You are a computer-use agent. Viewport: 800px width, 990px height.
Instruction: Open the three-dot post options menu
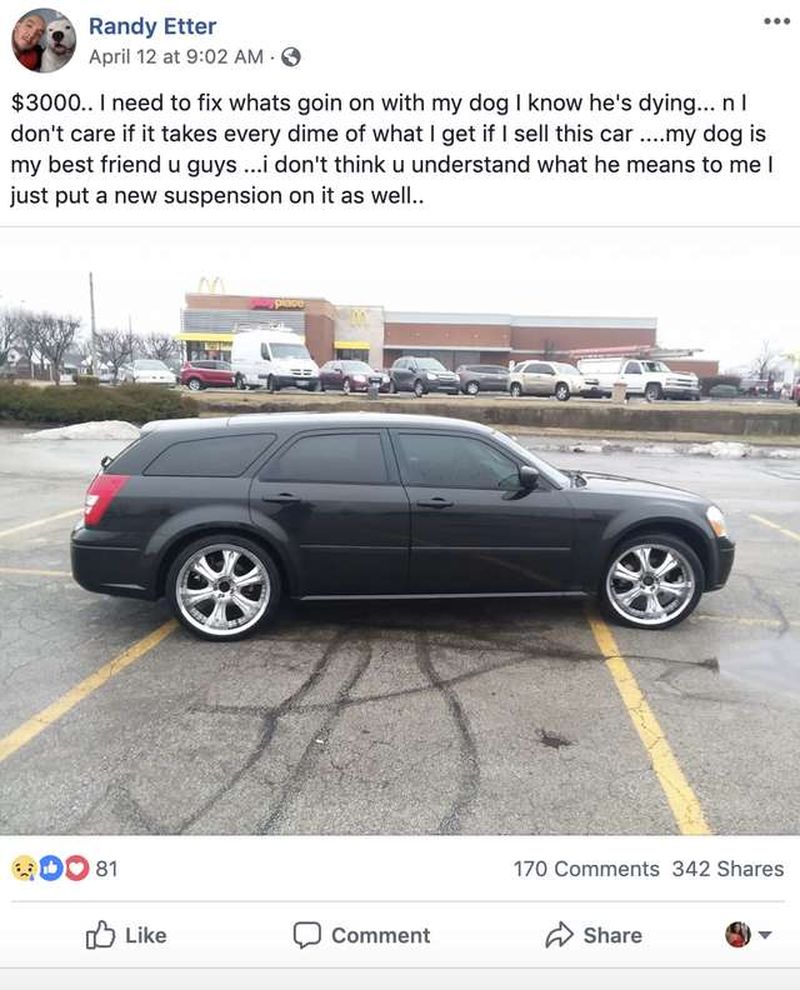click(x=777, y=21)
